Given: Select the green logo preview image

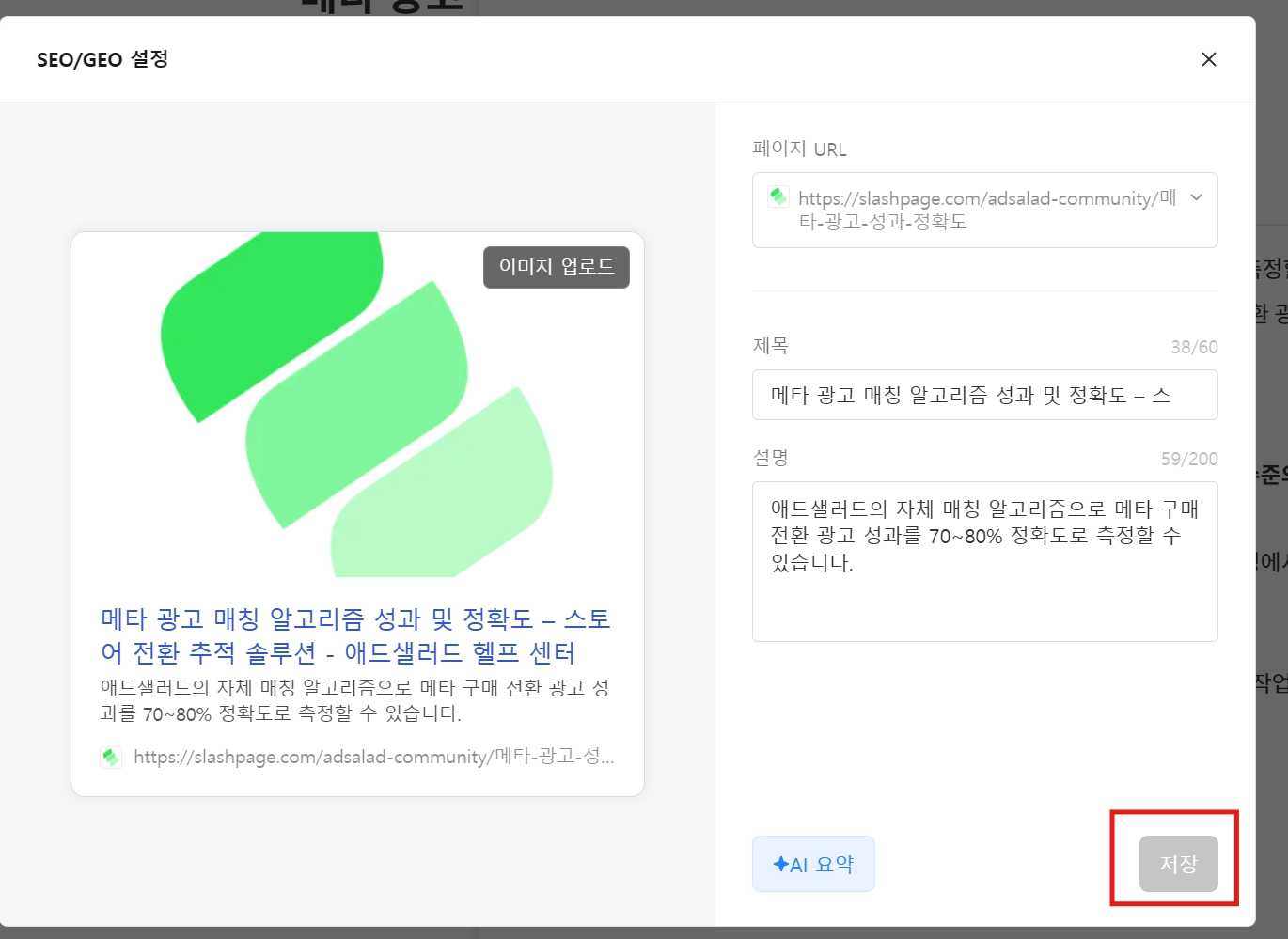Looking at the screenshot, I should point(357,404).
